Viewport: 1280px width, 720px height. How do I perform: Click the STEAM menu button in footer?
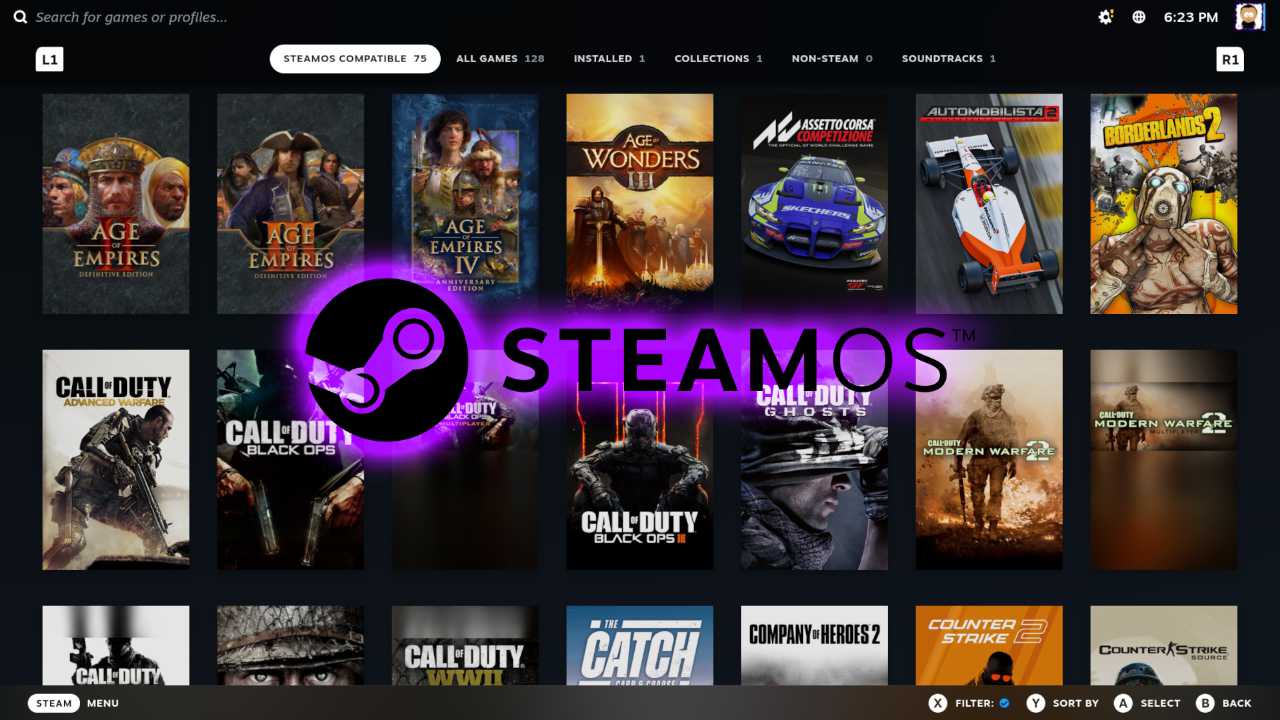54,703
